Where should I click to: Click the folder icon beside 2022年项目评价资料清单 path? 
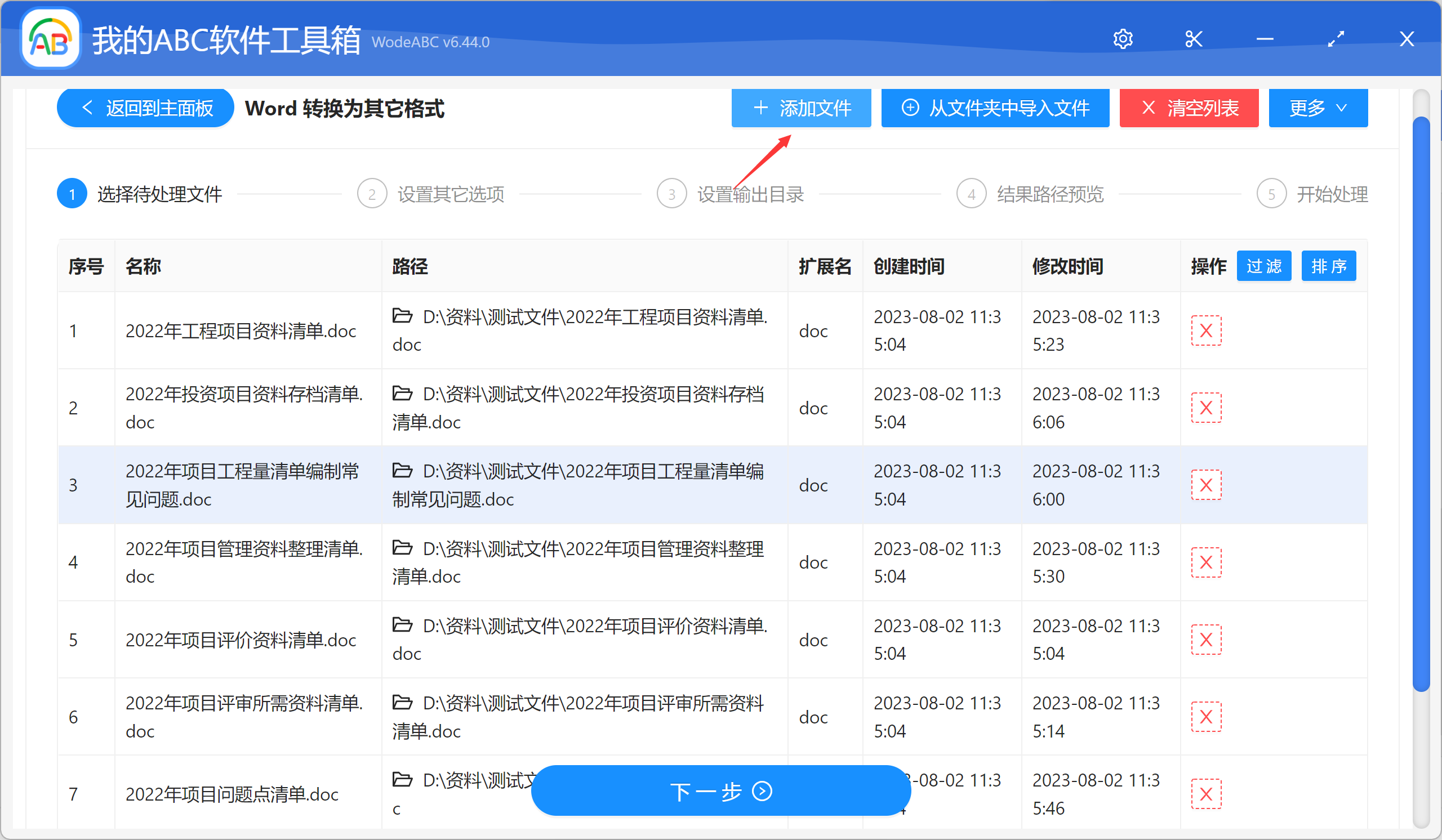(403, 624)
